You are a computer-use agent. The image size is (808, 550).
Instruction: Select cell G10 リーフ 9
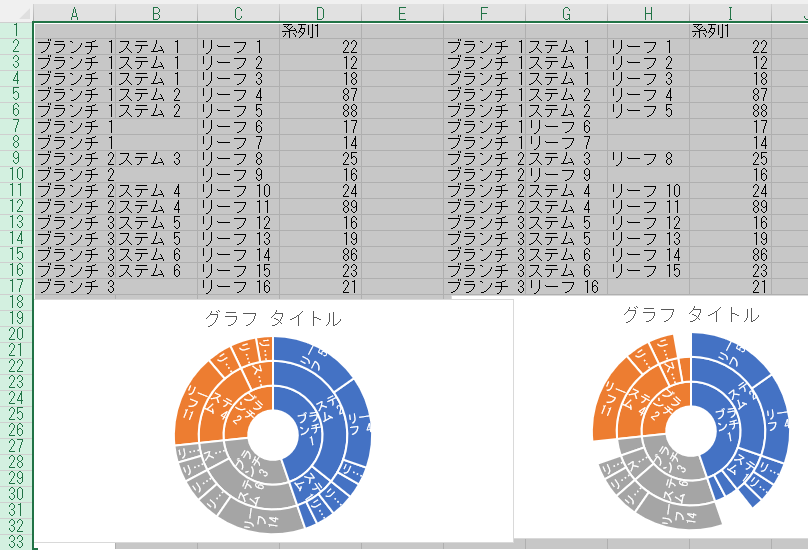tap(566, 175)
